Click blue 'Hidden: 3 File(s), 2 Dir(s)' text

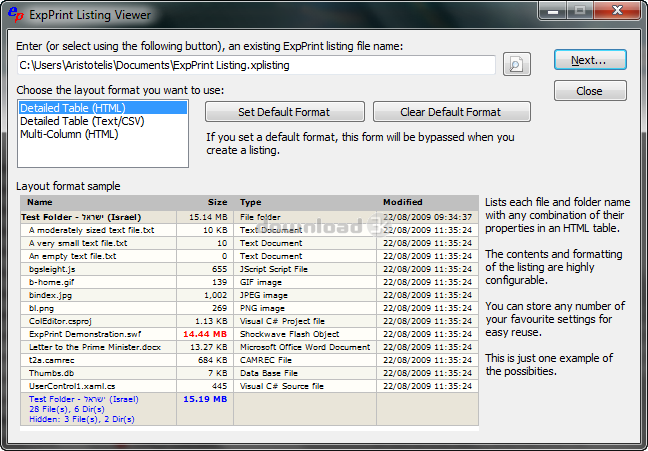pos(81,419)
